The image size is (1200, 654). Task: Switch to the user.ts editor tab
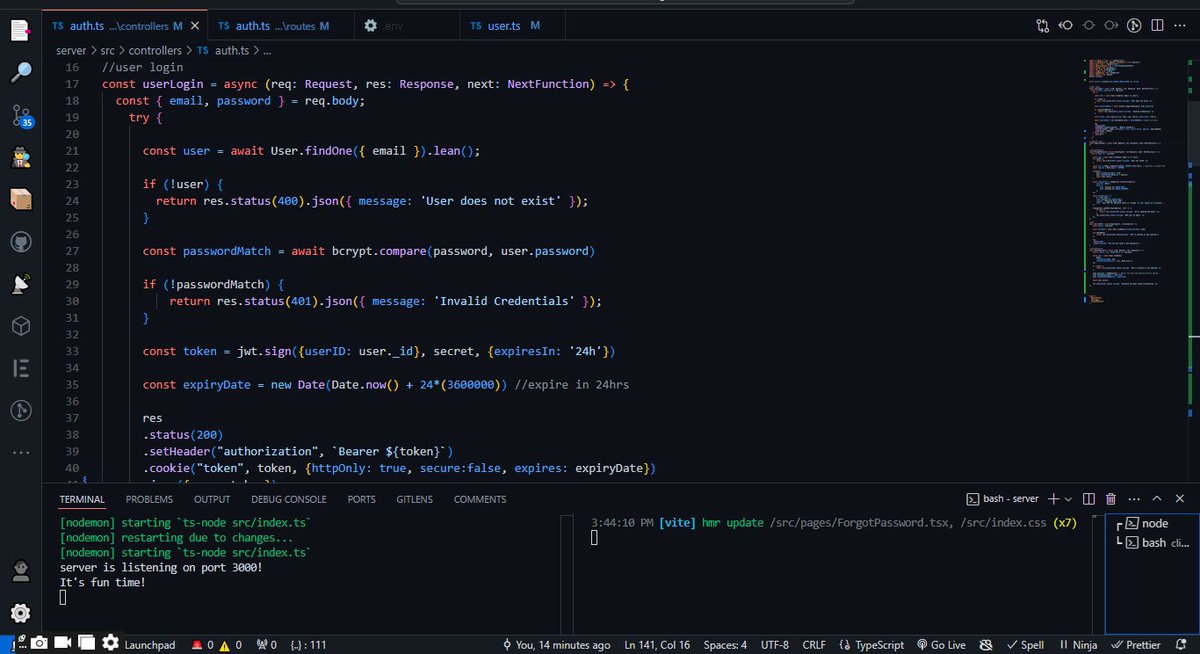coord(504,24)
